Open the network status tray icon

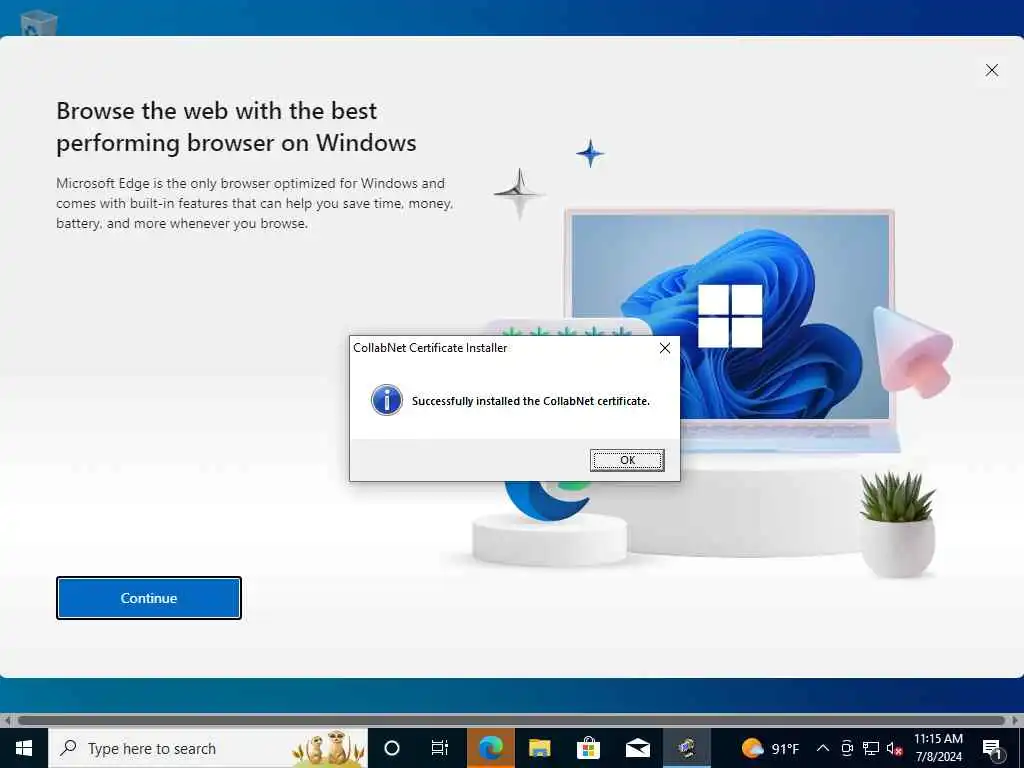click(x=871, y=748)
